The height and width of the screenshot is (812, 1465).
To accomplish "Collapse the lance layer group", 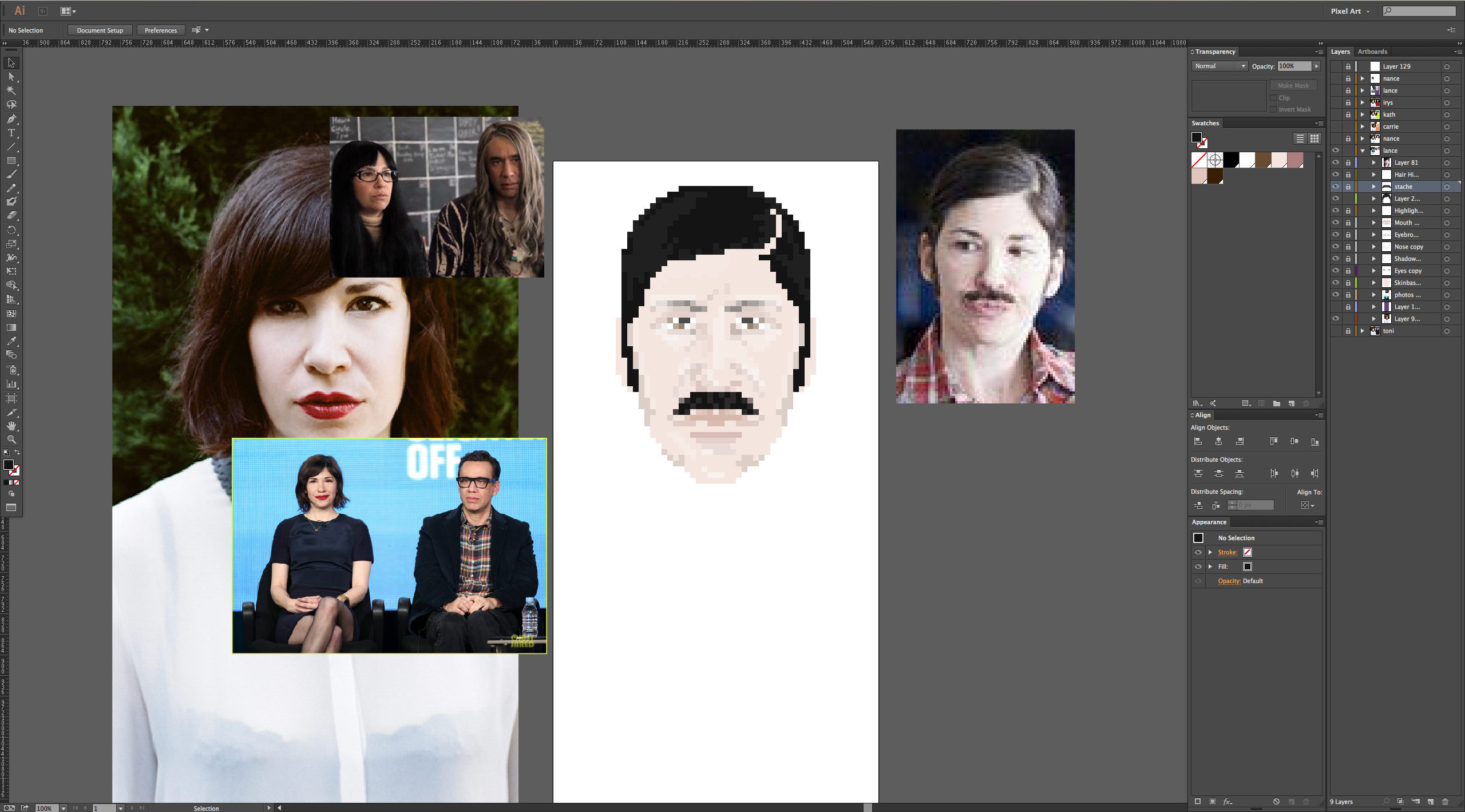I will [x=1363, y=150].
